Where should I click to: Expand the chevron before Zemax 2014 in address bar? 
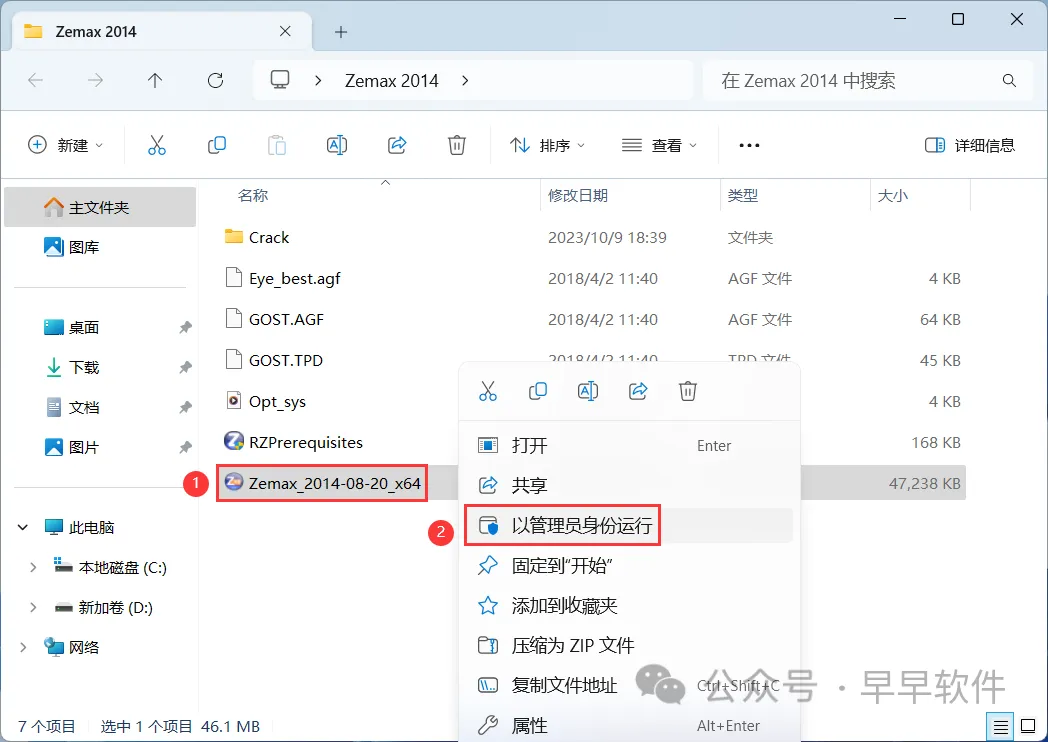click(x=318, y=81)
